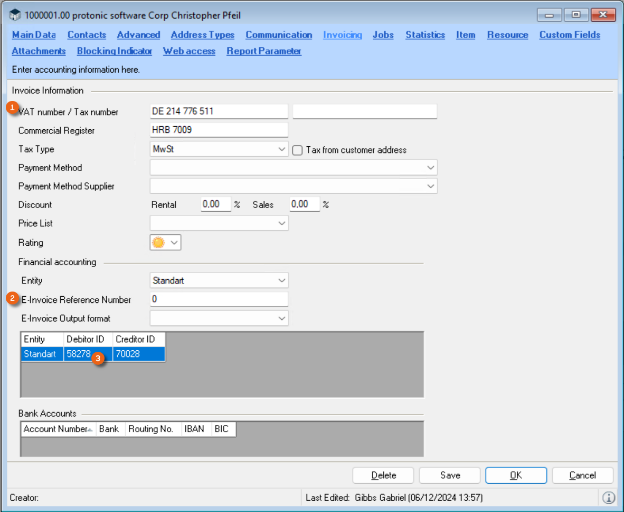
Task: Open the Price List dropdown
Action: click(281, 224)
